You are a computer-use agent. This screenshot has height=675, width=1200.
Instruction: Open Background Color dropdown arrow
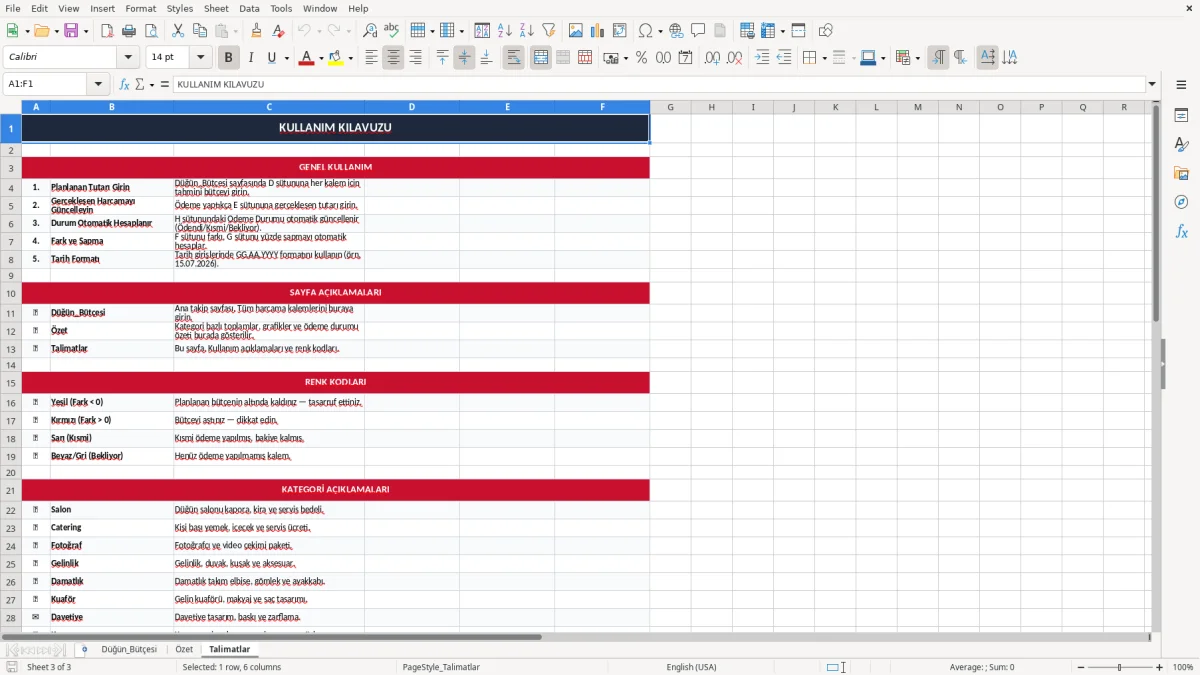click(351, 58)
